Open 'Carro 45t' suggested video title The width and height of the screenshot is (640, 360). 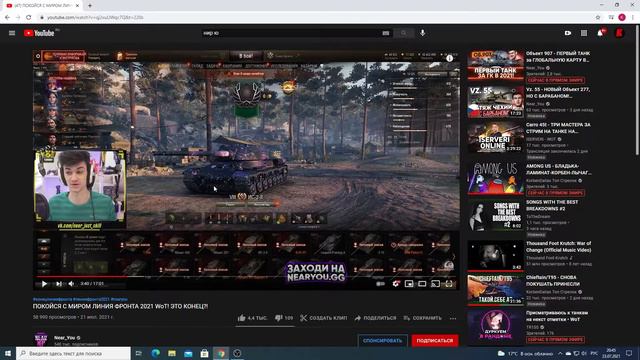[558, 128]
